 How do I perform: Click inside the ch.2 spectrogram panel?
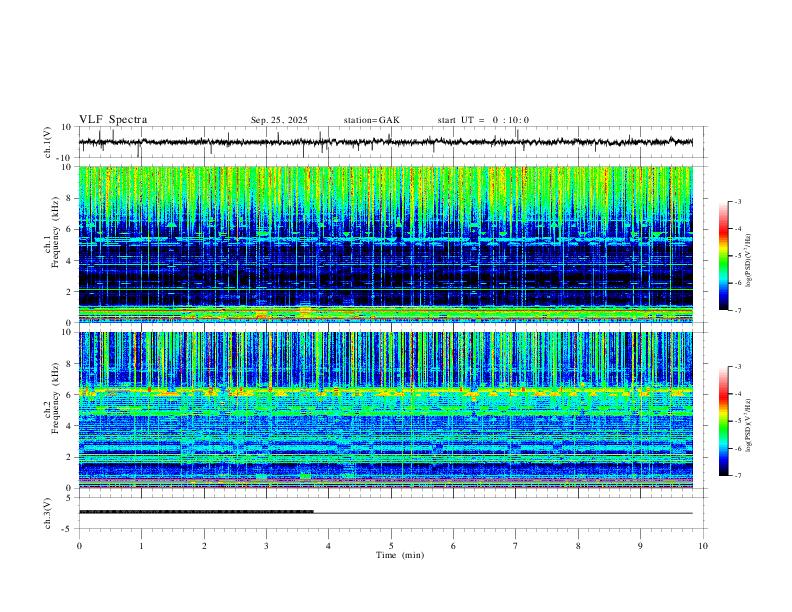[385, 410]
